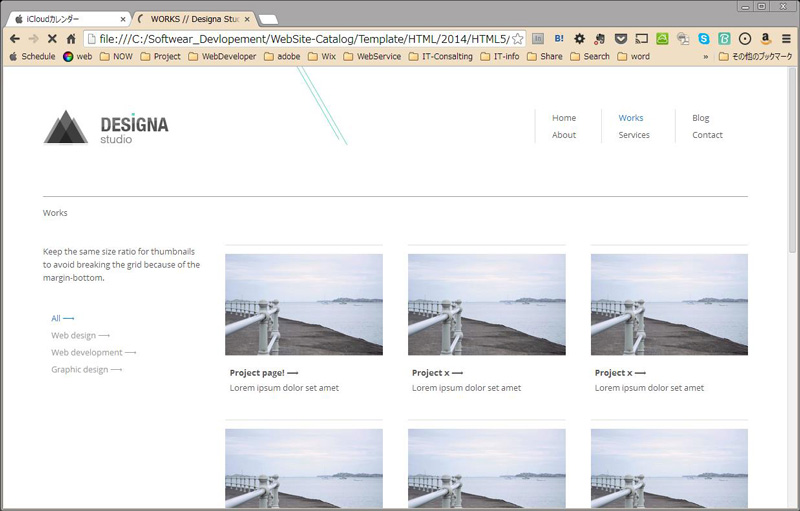Image resolution: width=800 pixels, height=511 pixels.
Task: Expand the NOW bookmark folder
Action: point(116,57)
